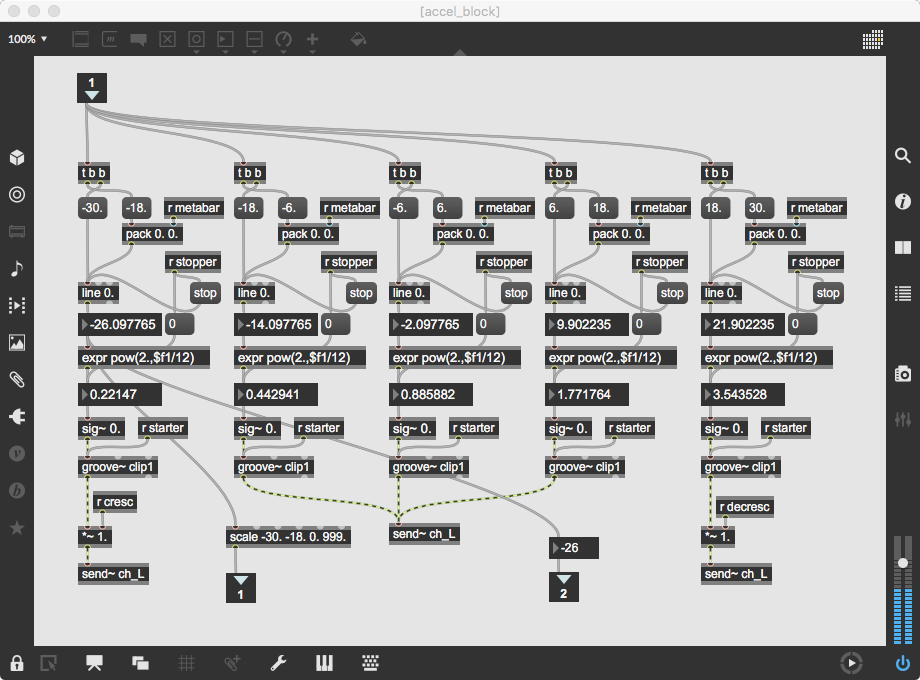Click the Vizzie v icon in left sidebar

[x=17, y=454]
